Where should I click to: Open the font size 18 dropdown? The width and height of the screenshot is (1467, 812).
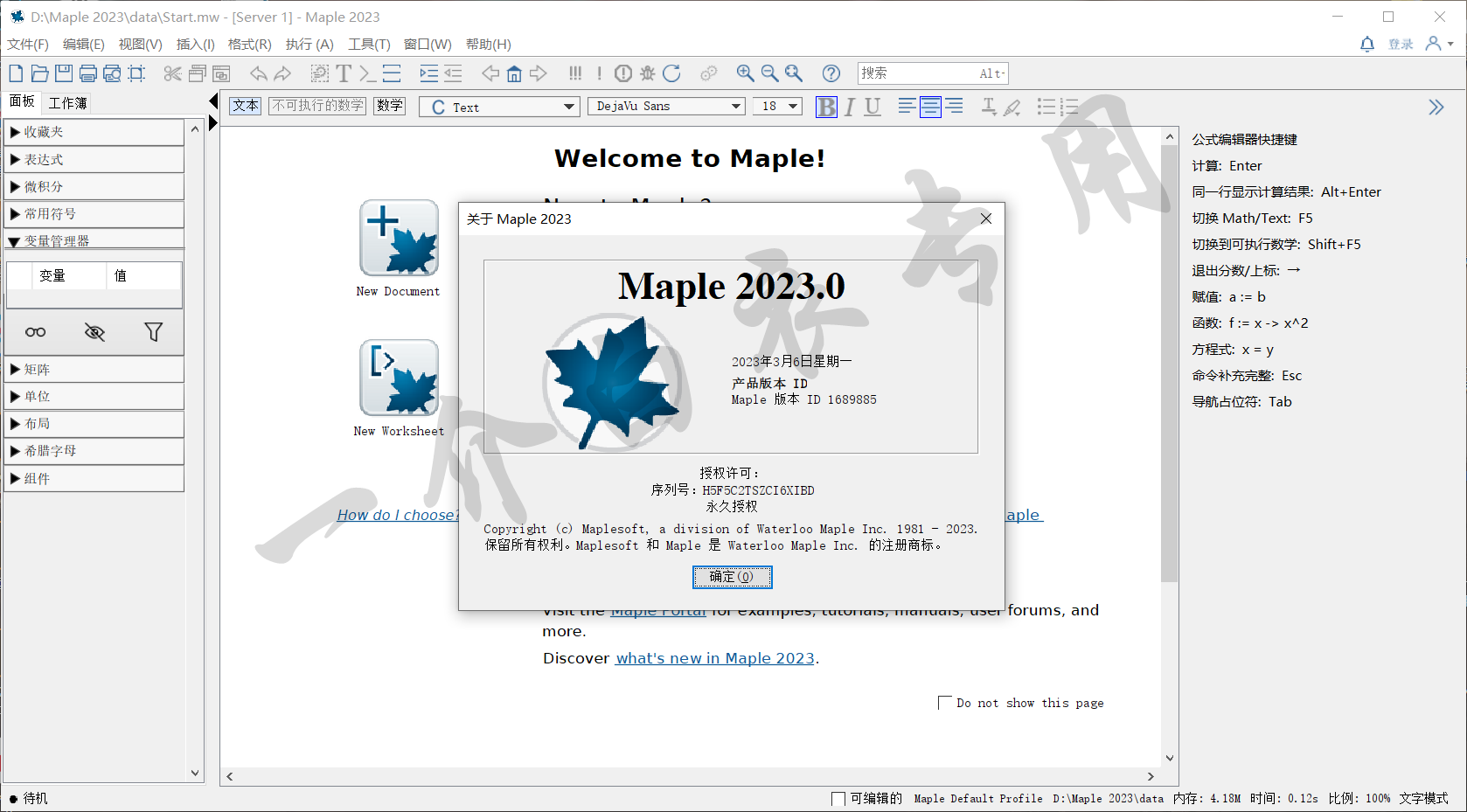(777, 107)
